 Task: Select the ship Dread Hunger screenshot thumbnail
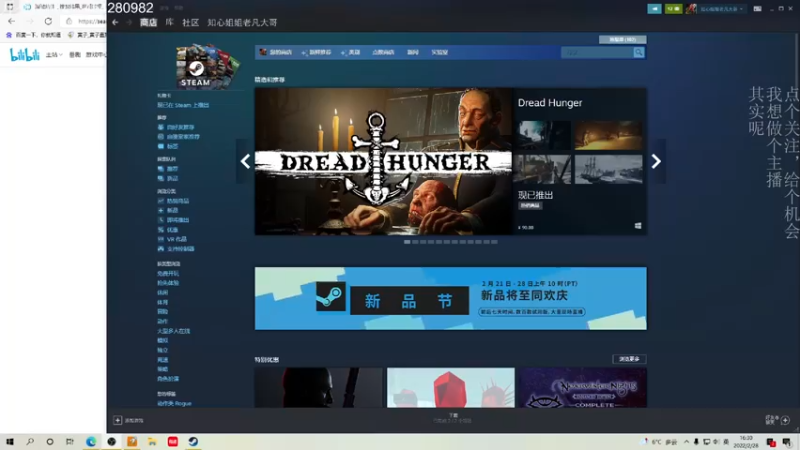point(608,169)
